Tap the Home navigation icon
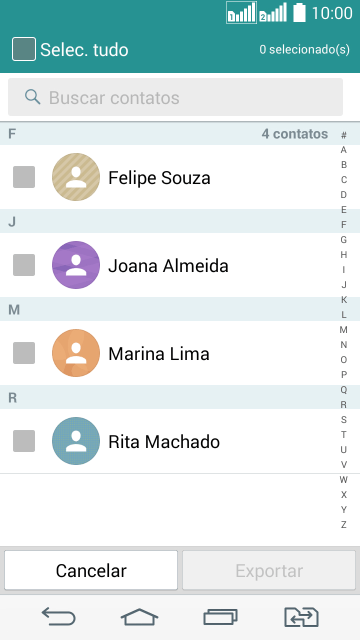Viewport: 360px width, 640px height. (139, 616)
